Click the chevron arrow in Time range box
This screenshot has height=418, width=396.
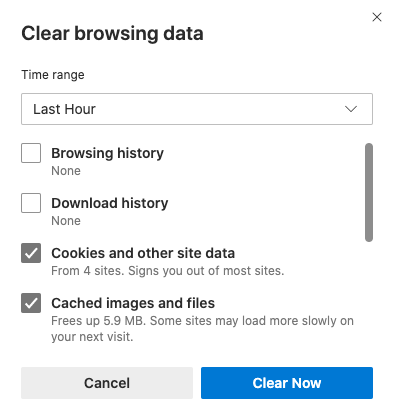click(x=351, y=109)
